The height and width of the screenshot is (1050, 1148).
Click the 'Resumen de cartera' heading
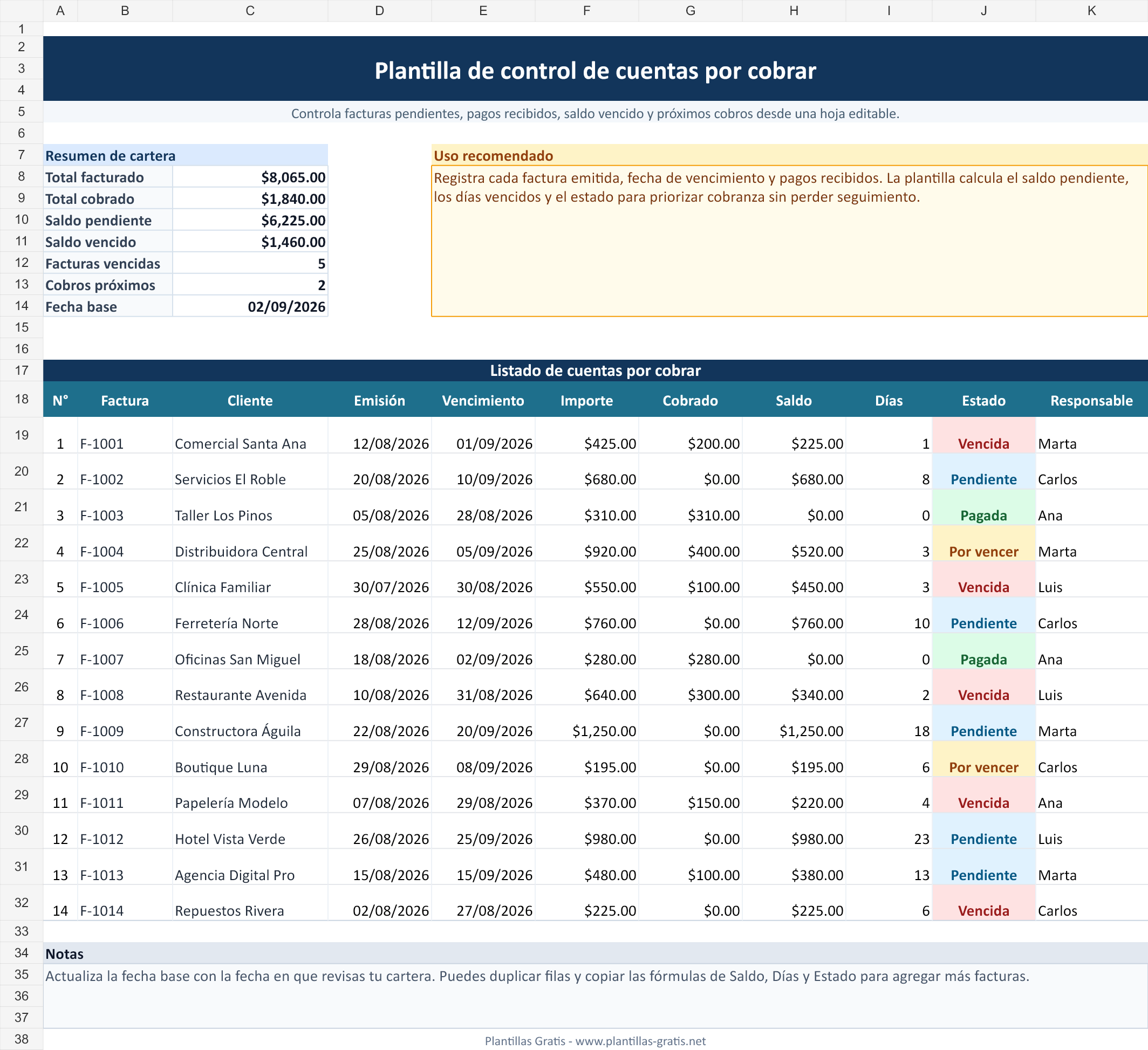tap(111, 156)
